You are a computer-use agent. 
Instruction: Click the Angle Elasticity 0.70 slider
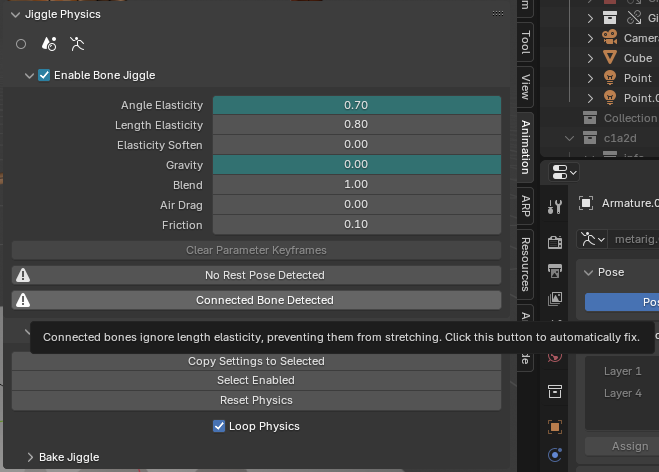click(357, 105)
